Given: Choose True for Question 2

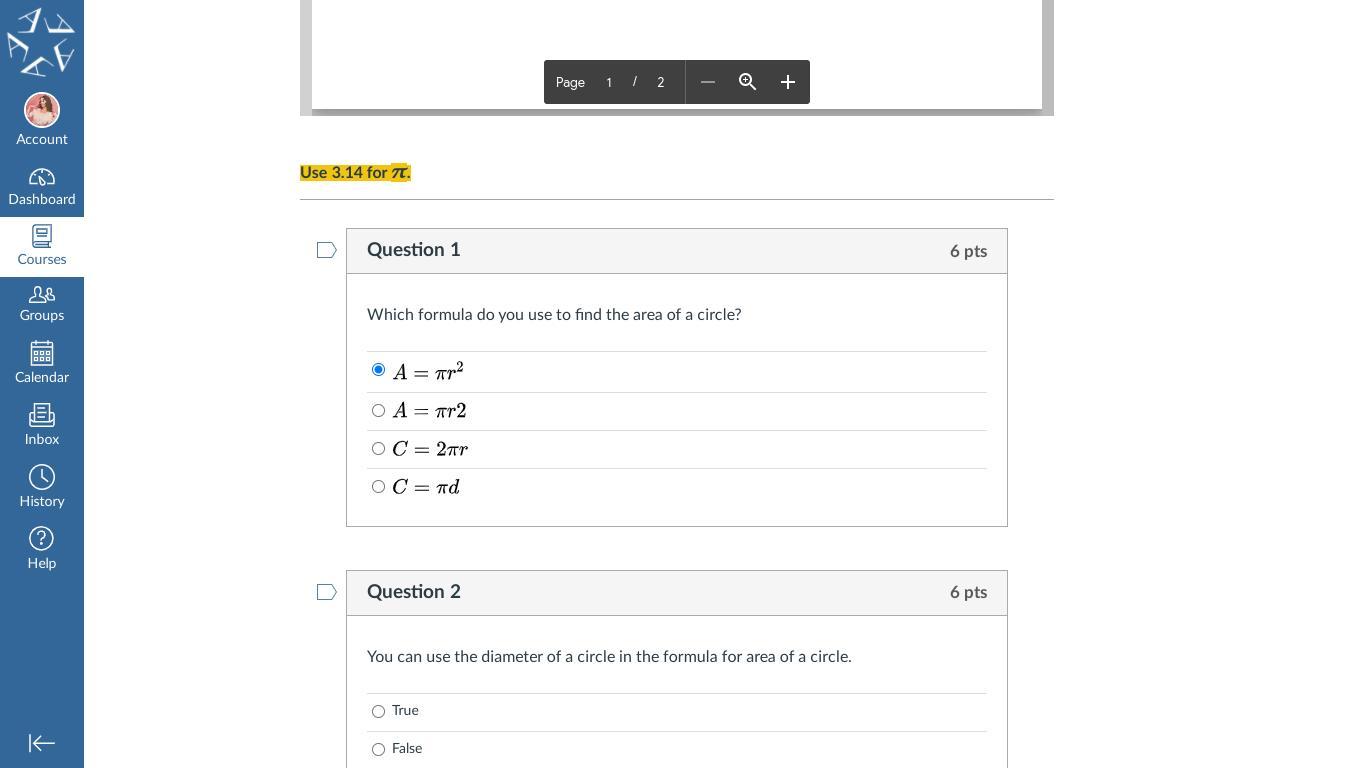Looking at the screenshot, I should coord(378,711).
